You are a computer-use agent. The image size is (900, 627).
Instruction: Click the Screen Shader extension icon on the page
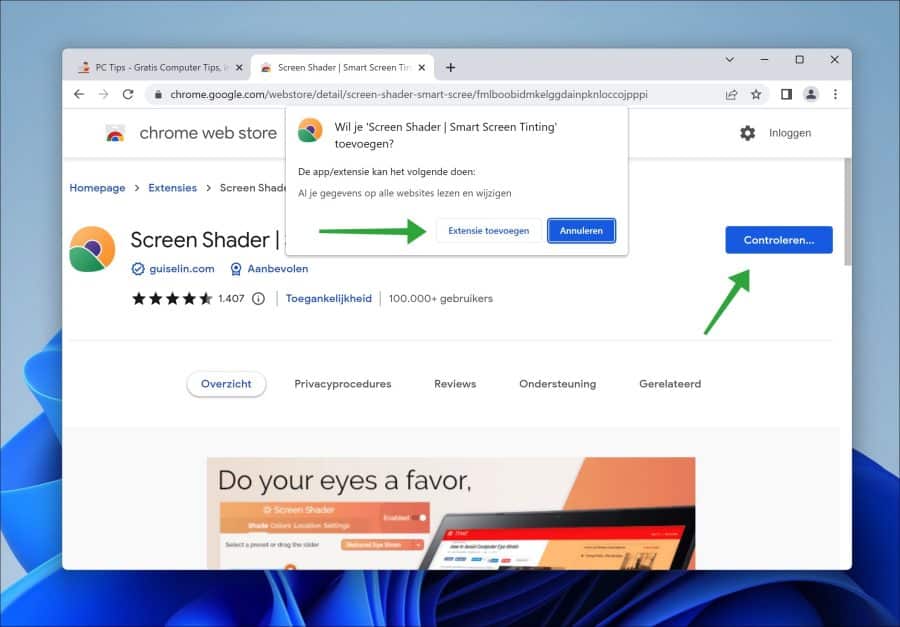point(92,249)
